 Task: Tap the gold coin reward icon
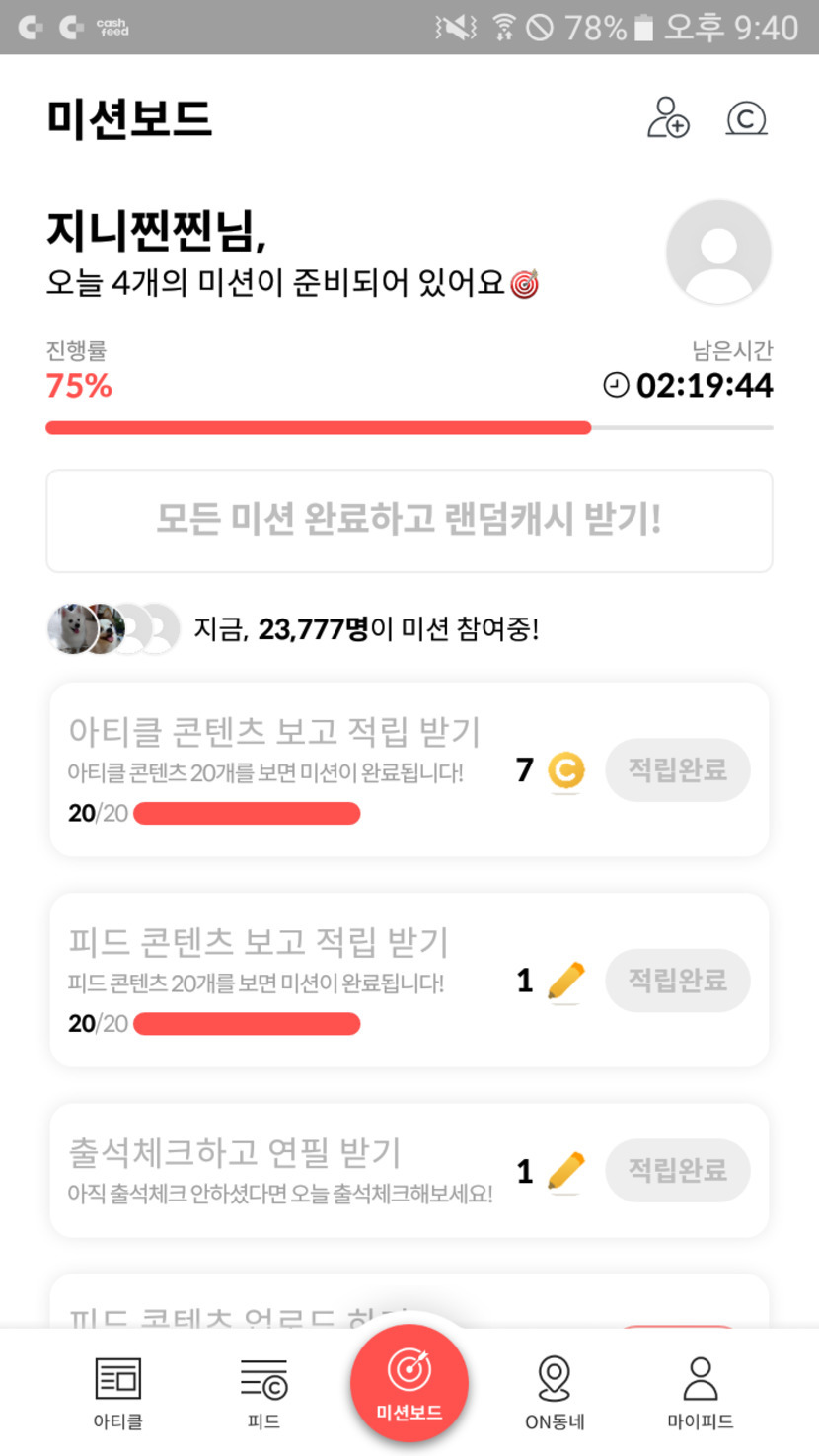pos(565,771)
